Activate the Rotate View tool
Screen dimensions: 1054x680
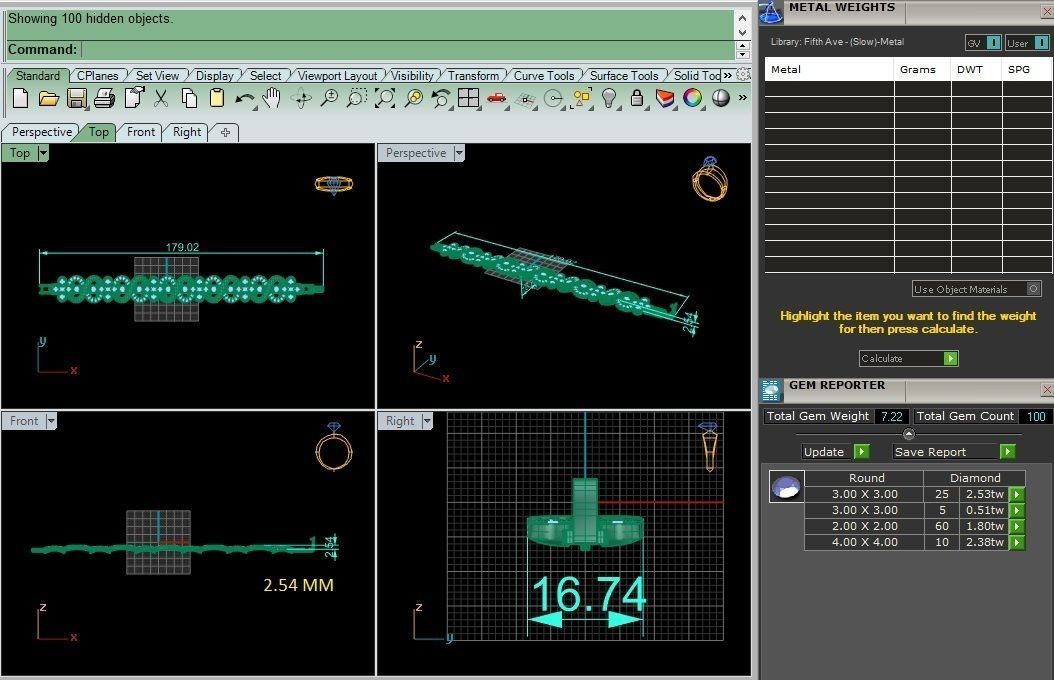click(301, 99)
